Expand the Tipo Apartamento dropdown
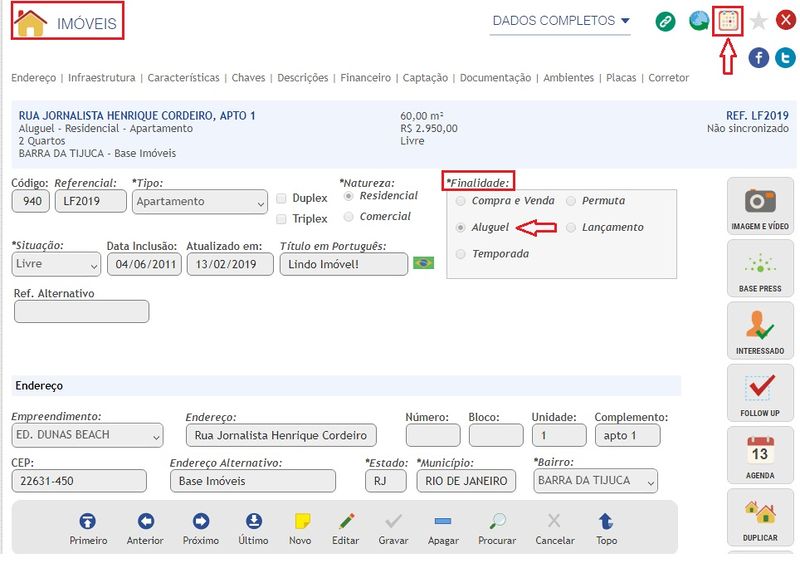 200,201
